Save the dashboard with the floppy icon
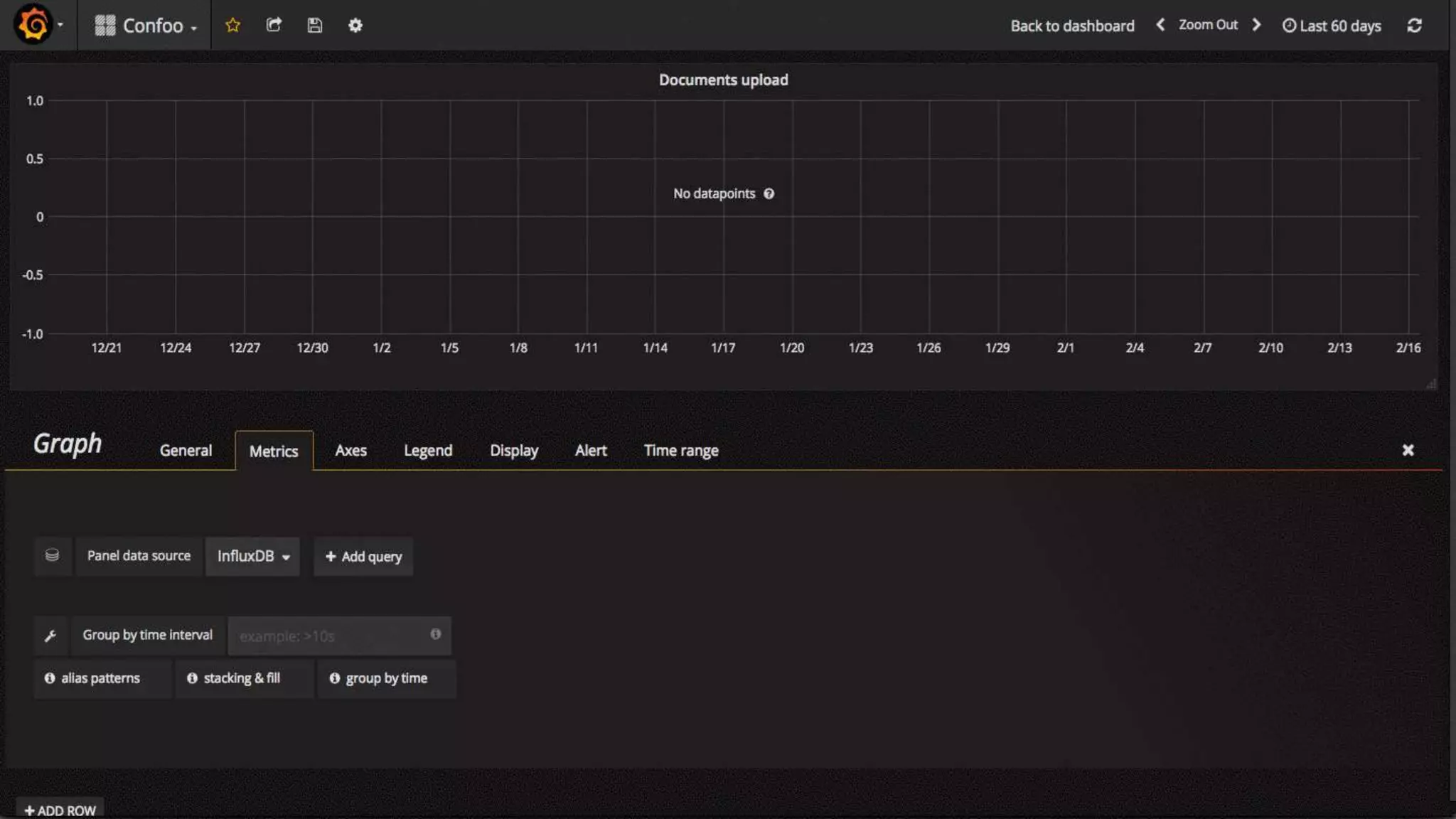Image resolution: width=1456 pixels, height=819 pixels. pyautogui.click(x=314, y=26)
